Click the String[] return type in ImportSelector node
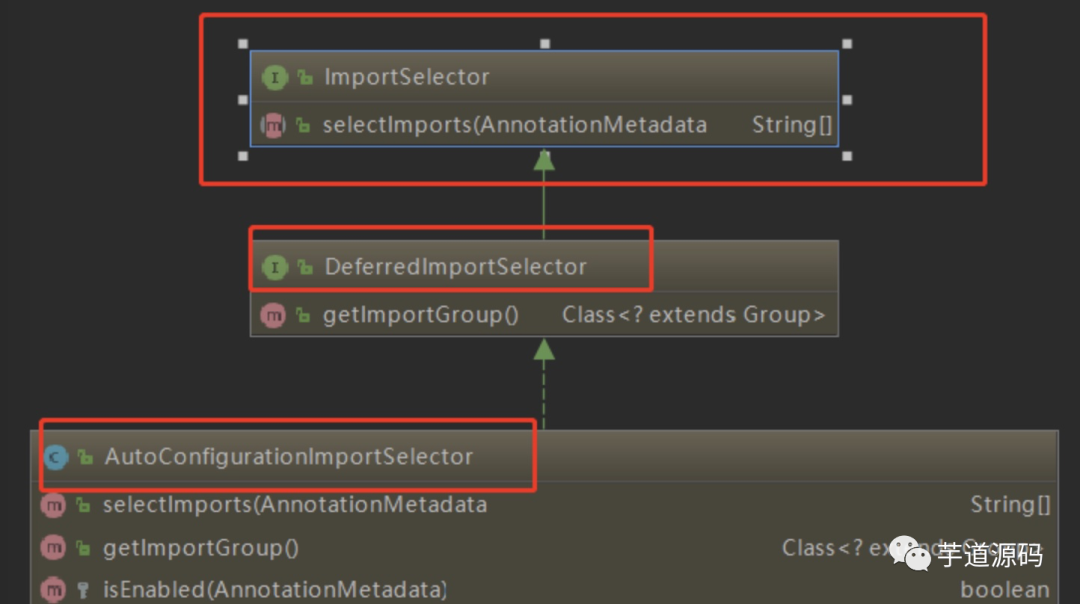1080x604 pixels. [x=791, y=125]
